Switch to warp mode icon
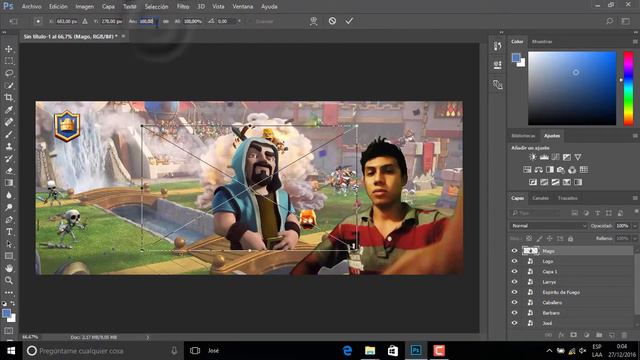This screenshot has height=360, width=640. click(x=313, y=21)
